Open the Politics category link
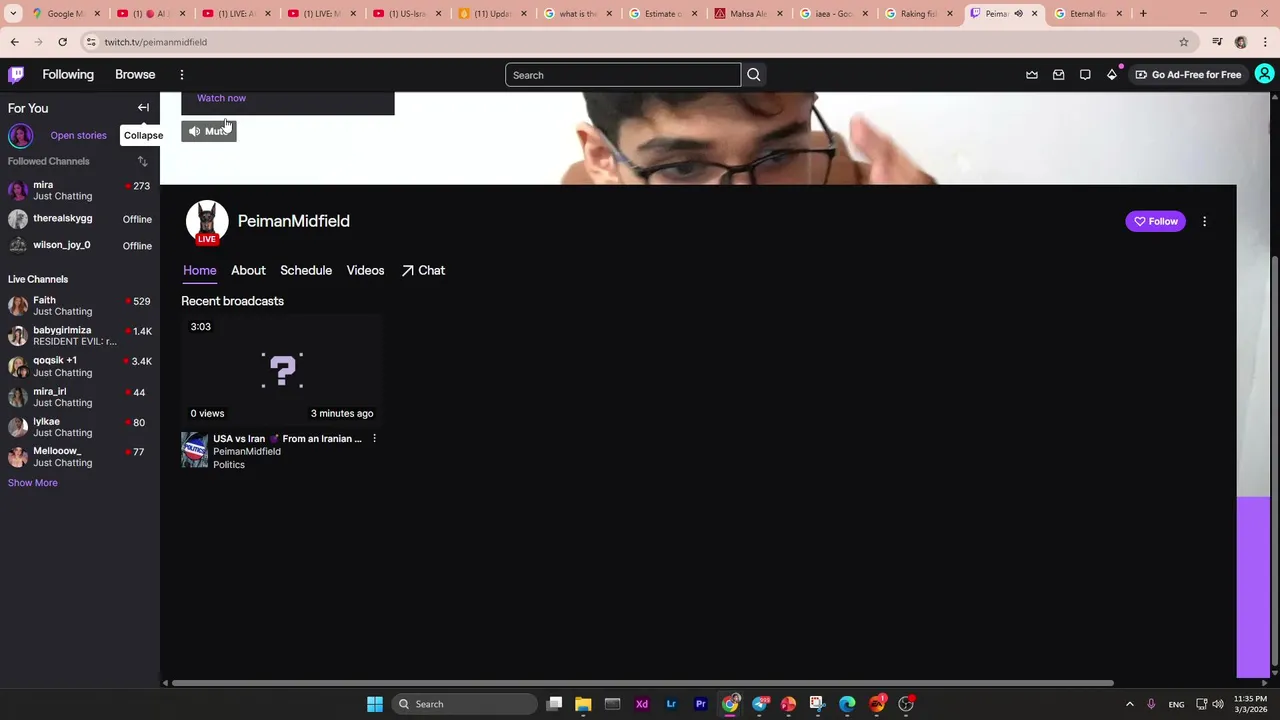1280x720 pixels. [229, 465]
